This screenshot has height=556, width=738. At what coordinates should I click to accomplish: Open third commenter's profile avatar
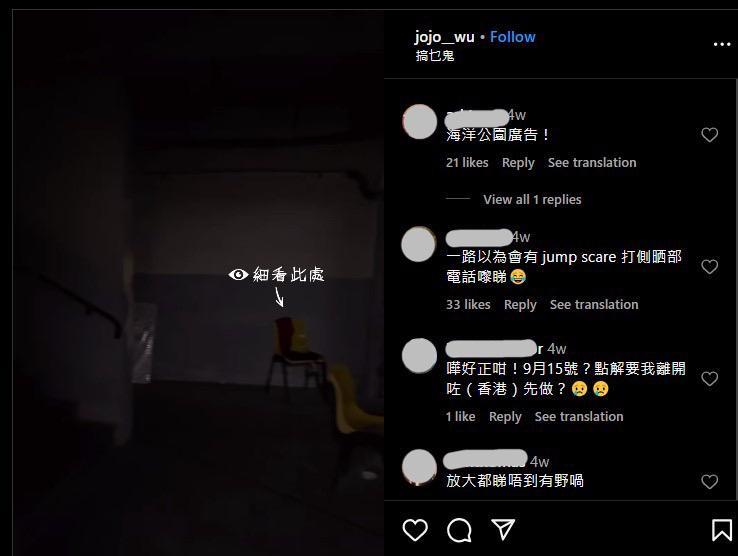(x=420, y=356)
